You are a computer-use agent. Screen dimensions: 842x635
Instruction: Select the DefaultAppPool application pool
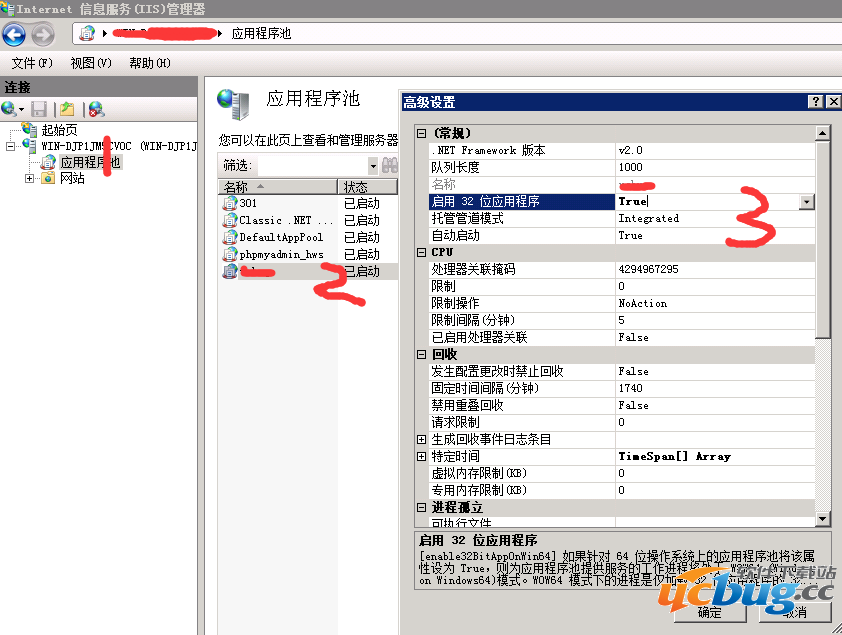[x=281, y=237]
